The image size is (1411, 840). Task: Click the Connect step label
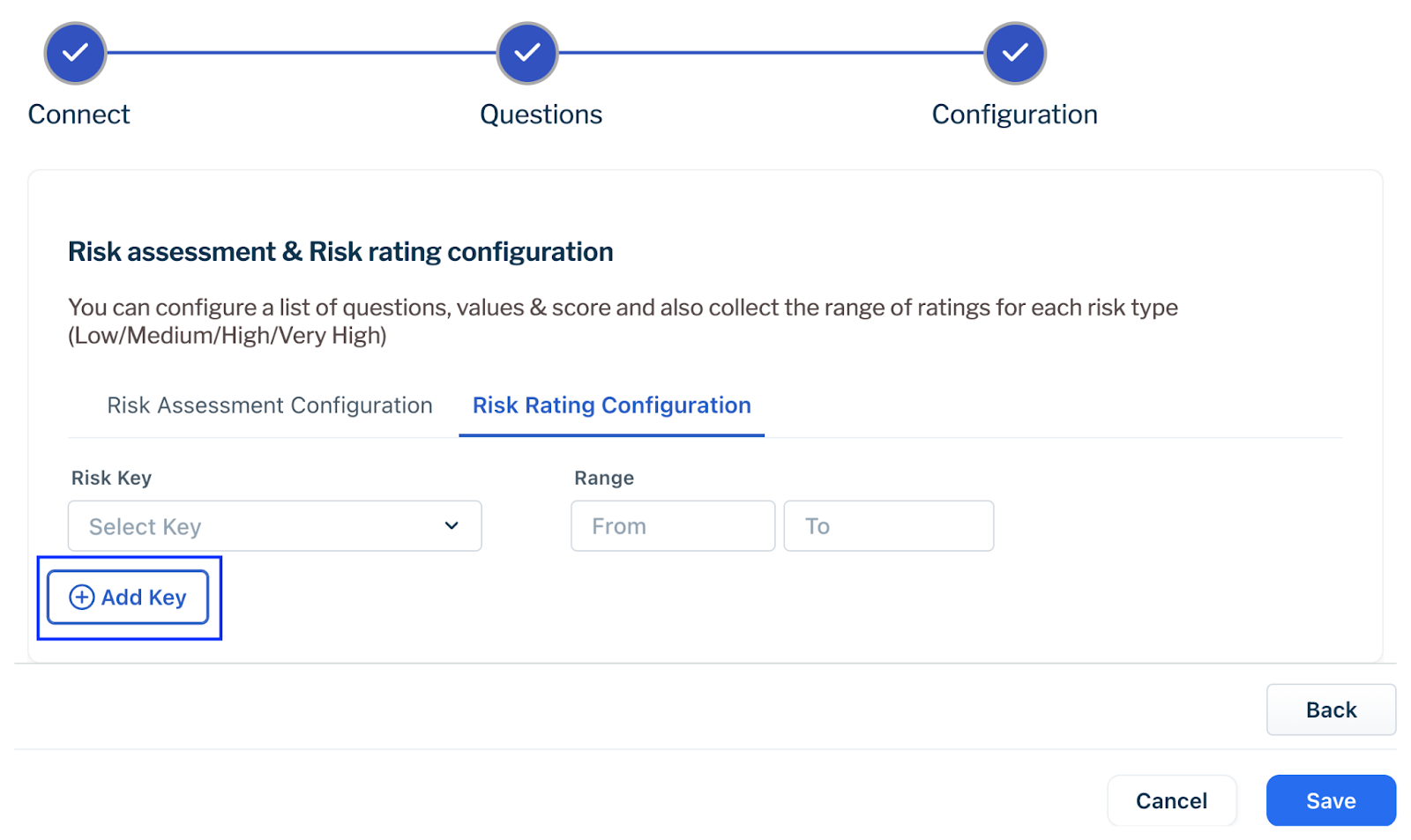tap(78, 115)
